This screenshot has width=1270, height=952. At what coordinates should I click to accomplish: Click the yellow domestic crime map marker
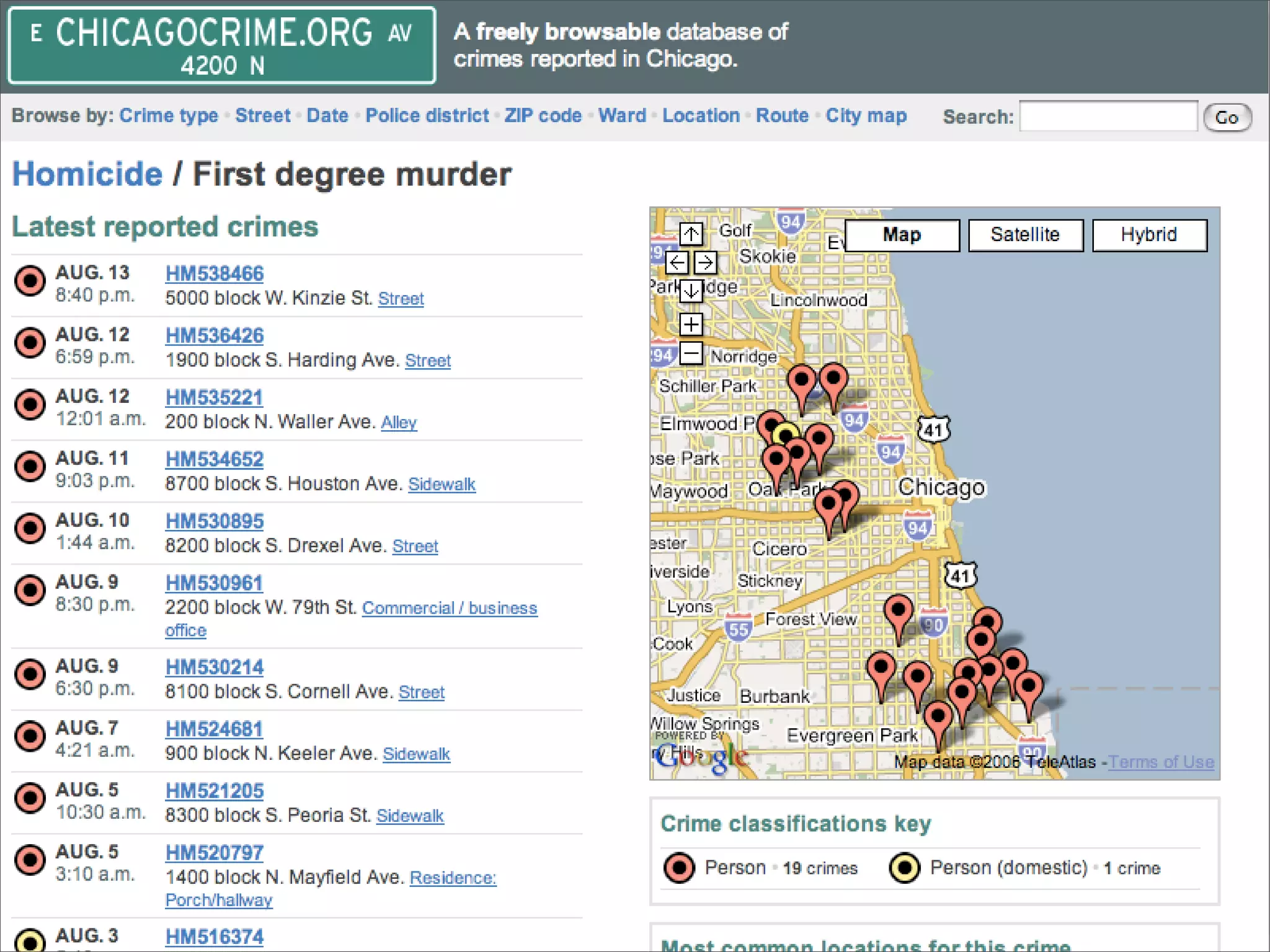click(786, 434)
